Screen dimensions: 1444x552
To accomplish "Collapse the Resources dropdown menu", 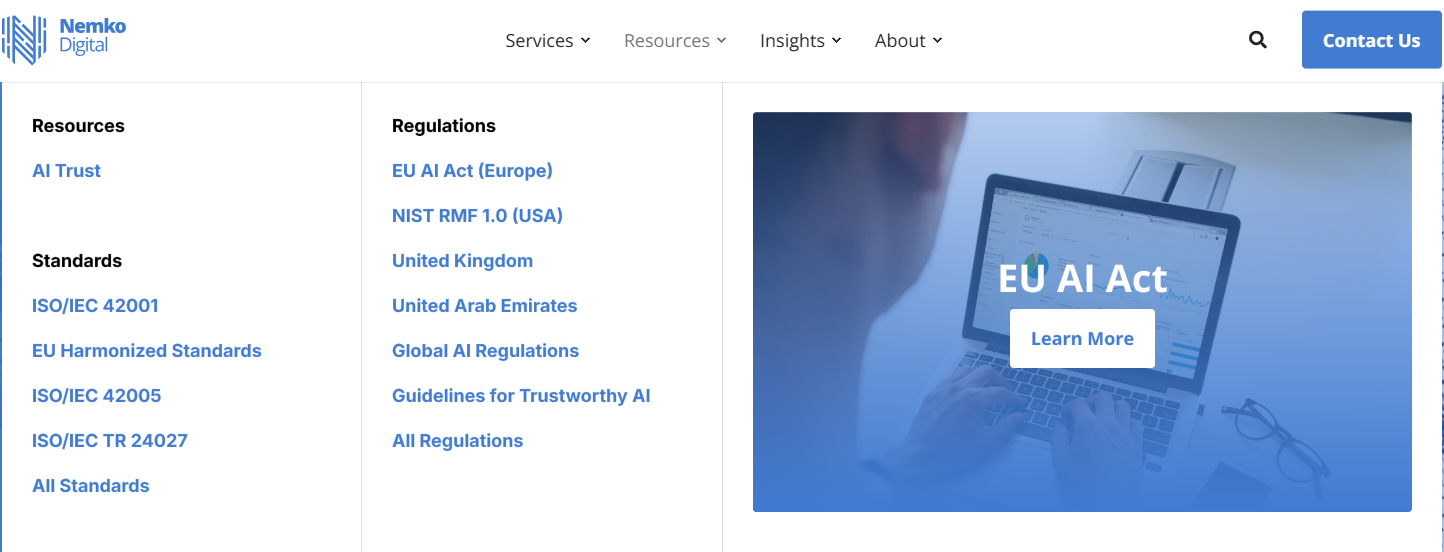I will click(x=674, y=41).
